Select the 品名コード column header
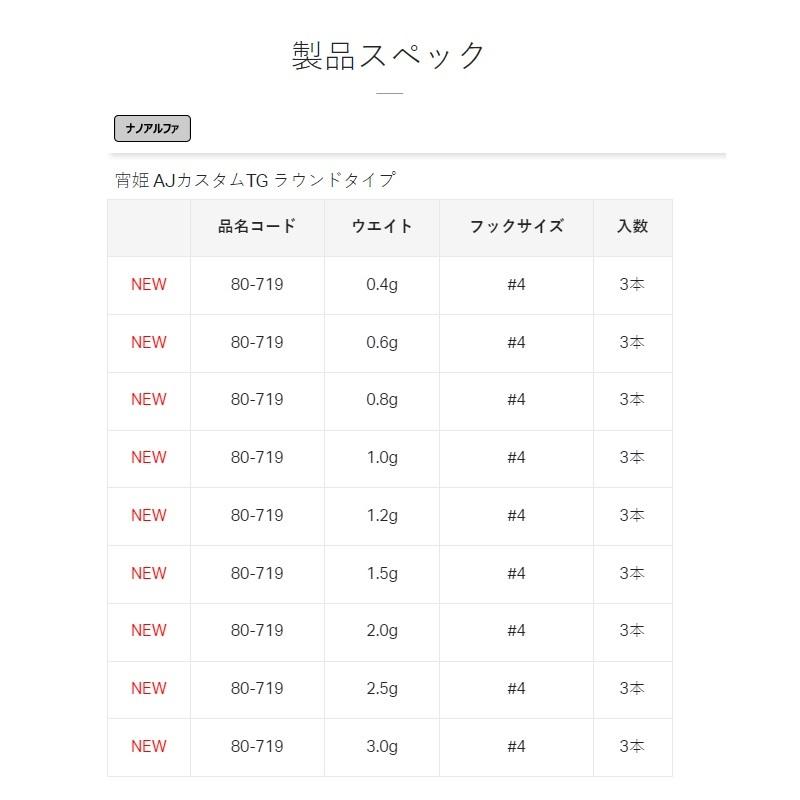 click(x=257, y=226)
